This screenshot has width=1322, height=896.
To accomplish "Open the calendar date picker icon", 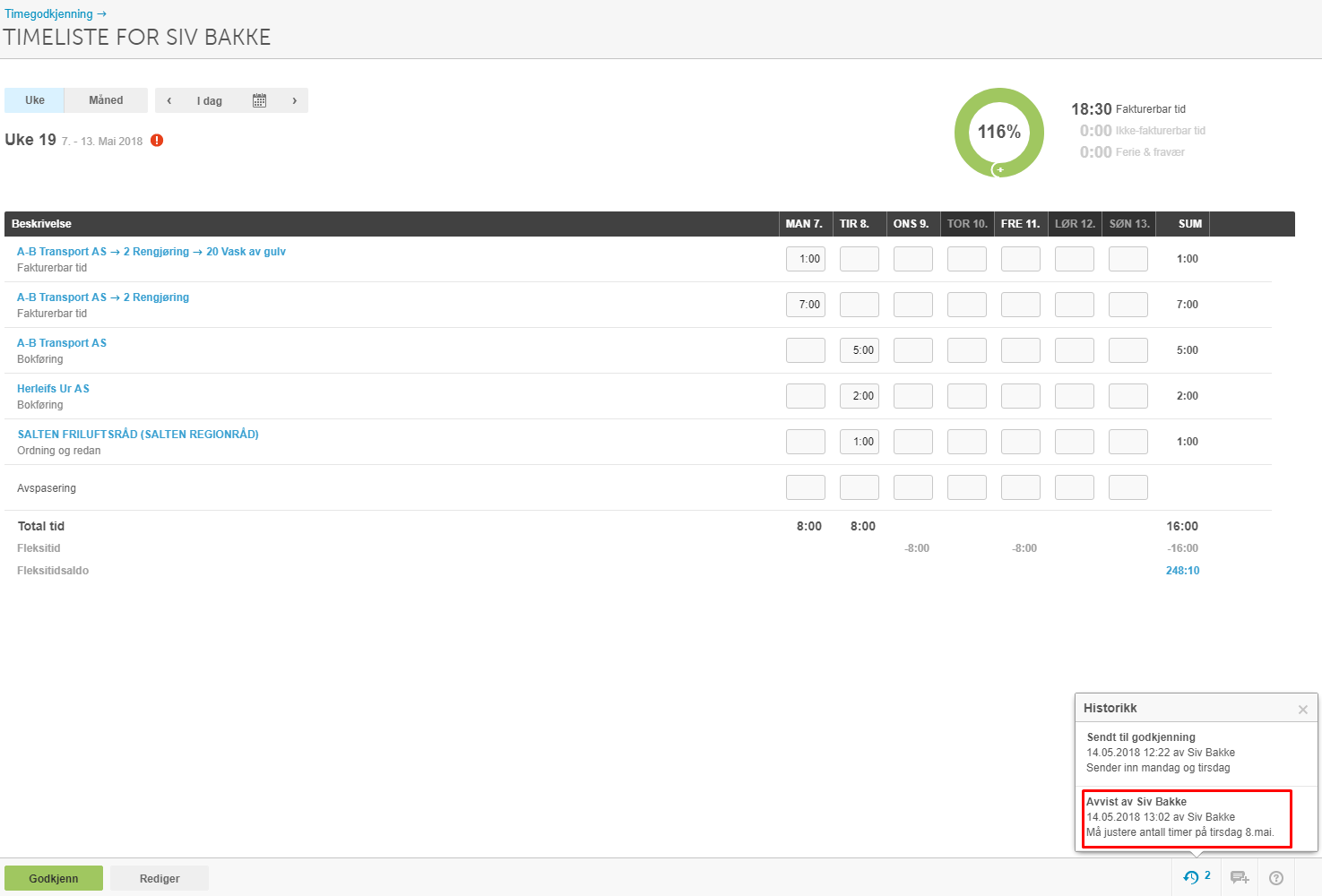I will click(259, 100).
